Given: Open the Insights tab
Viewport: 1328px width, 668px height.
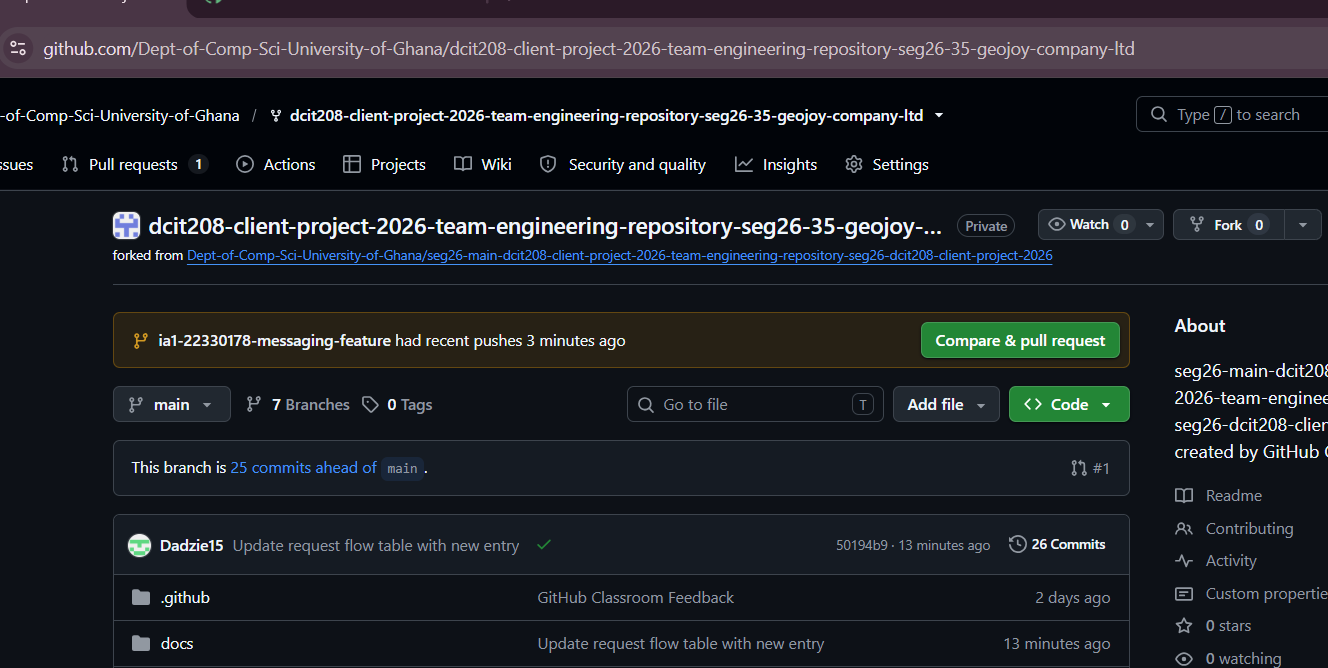Looking at the screenshot, I should 776,165.
